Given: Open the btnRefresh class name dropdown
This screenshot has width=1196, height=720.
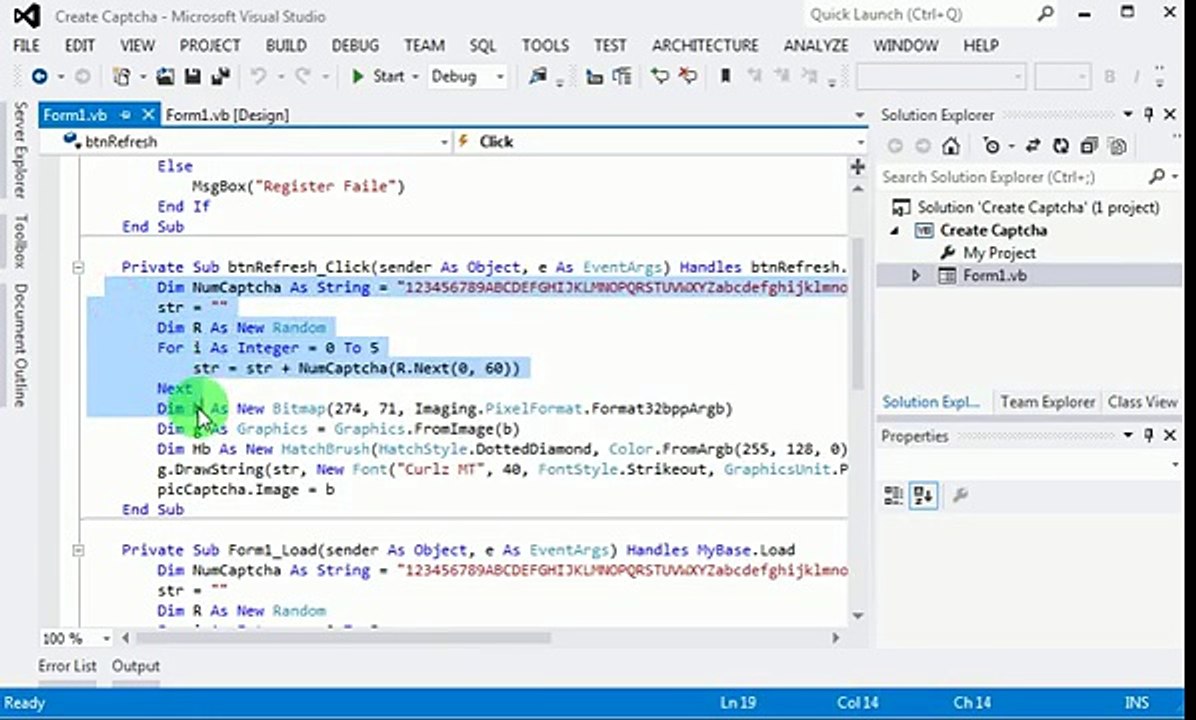Looking at the screenshot, I should pyautogui.click(x=444, y=142).
